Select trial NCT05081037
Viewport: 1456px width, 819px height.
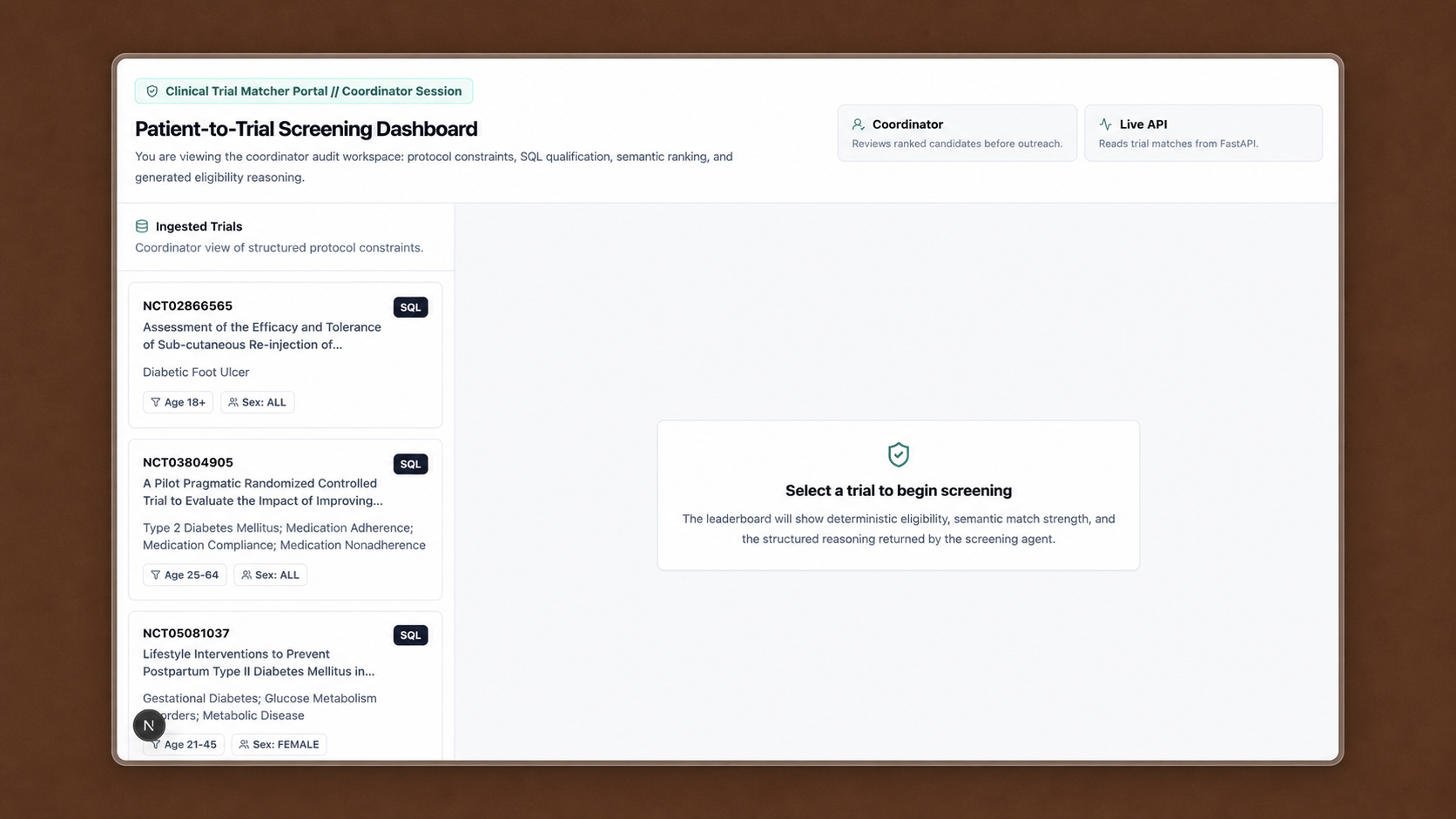[286, 686]
